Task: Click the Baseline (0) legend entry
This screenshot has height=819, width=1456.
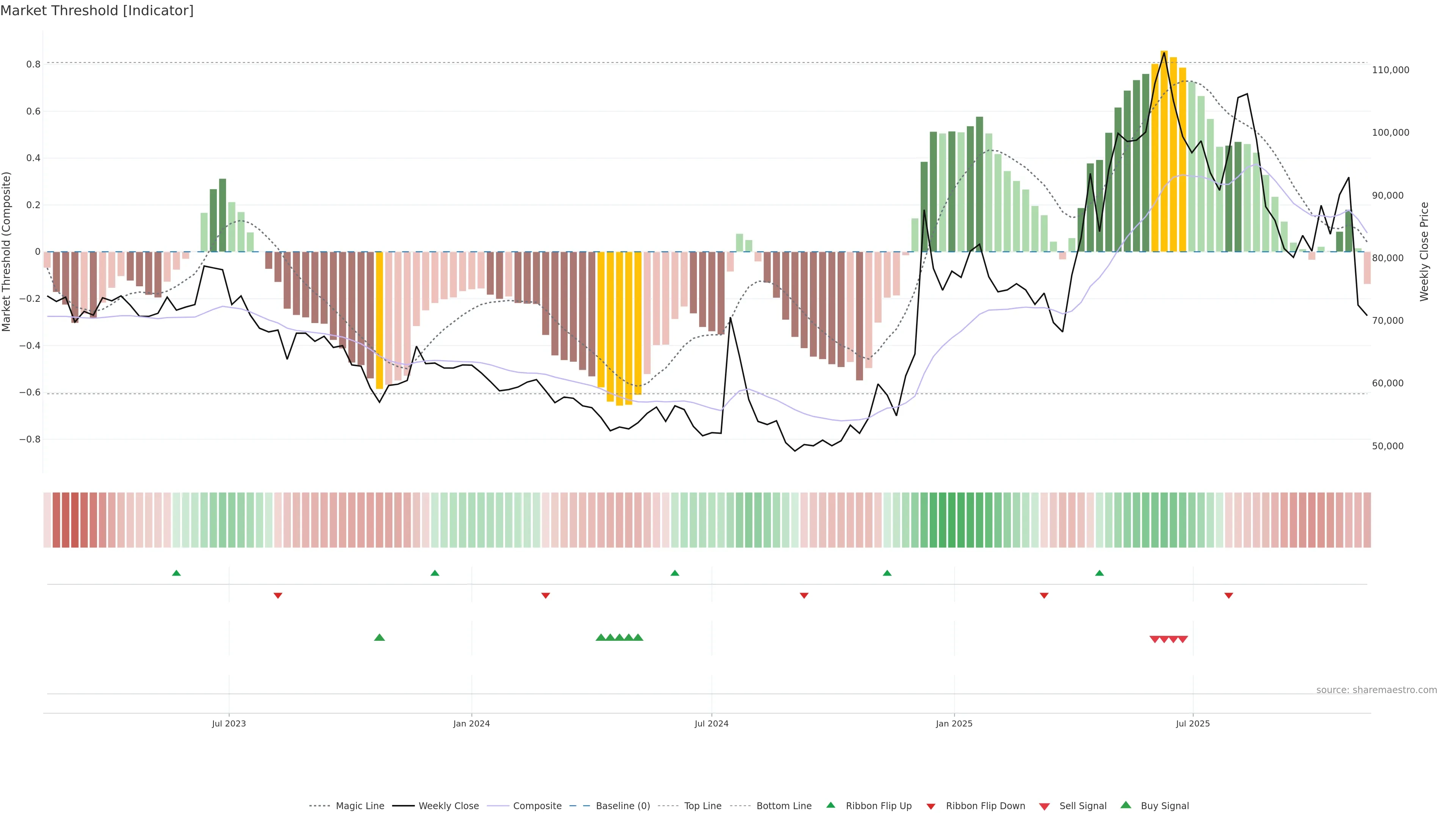Action: [x=623, y=806]
